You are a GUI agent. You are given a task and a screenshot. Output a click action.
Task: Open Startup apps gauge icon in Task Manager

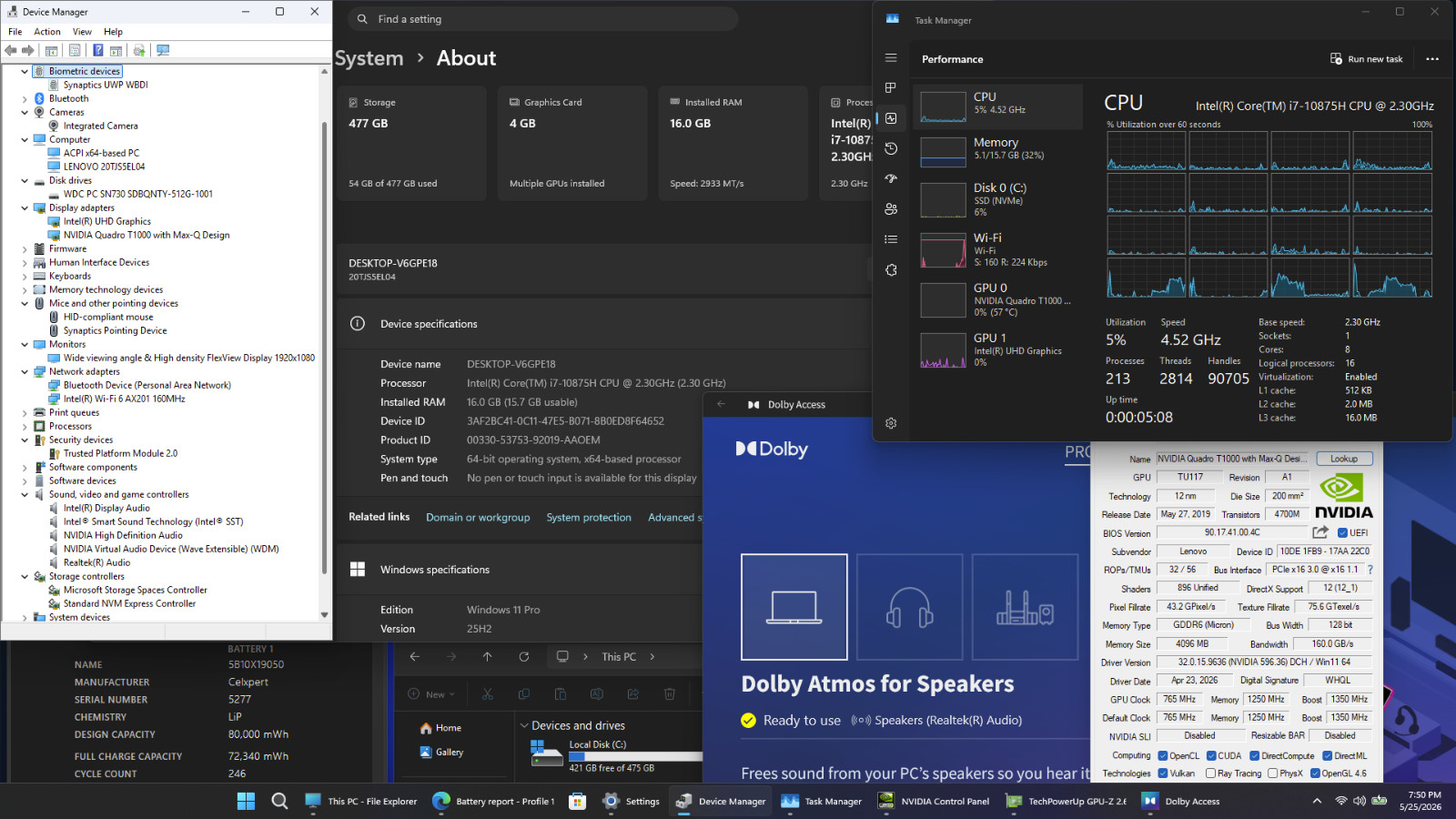pos(891,178)
